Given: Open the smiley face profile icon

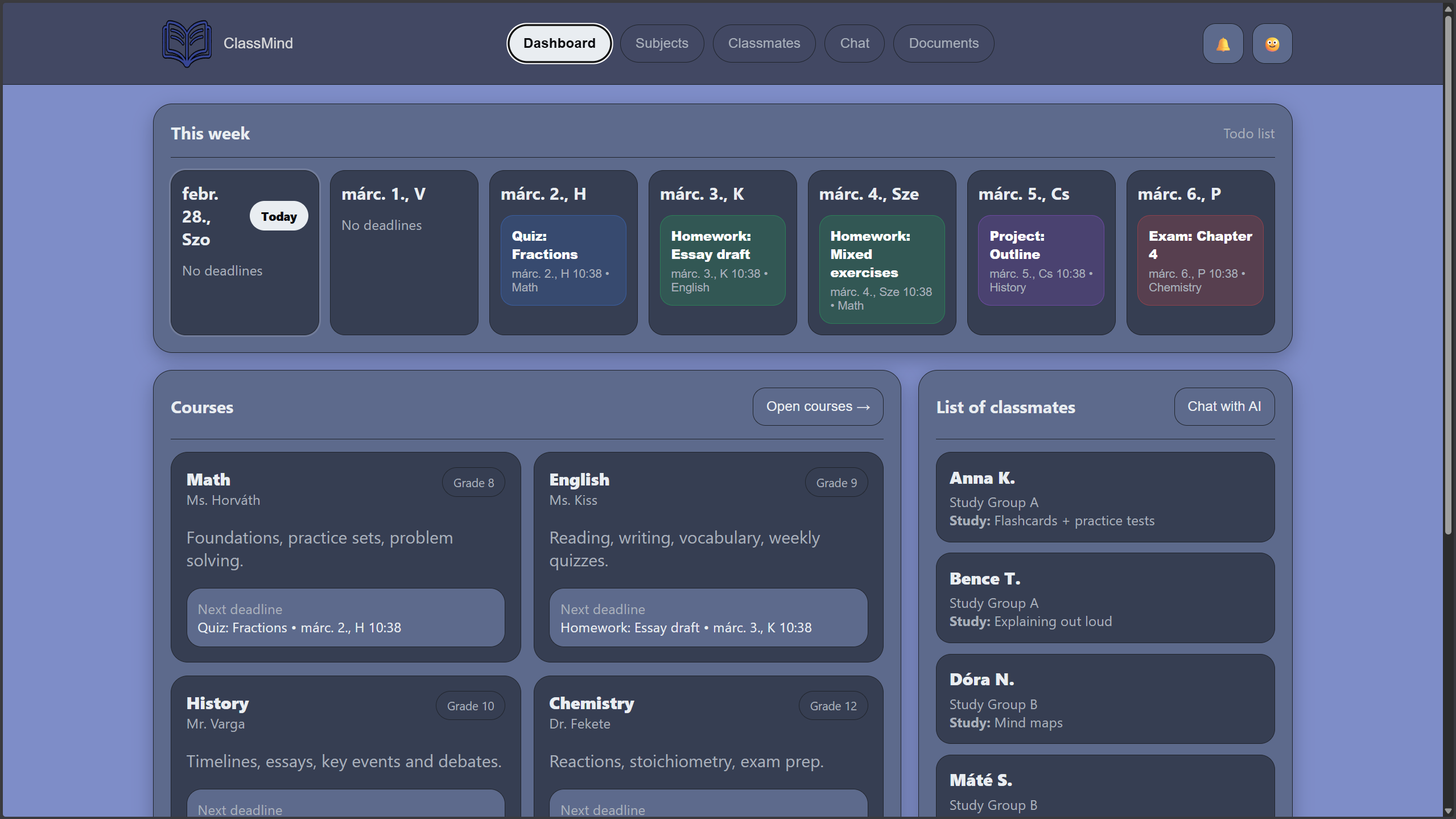Looking at the screenshot, I should click(x=1272, y=43).
